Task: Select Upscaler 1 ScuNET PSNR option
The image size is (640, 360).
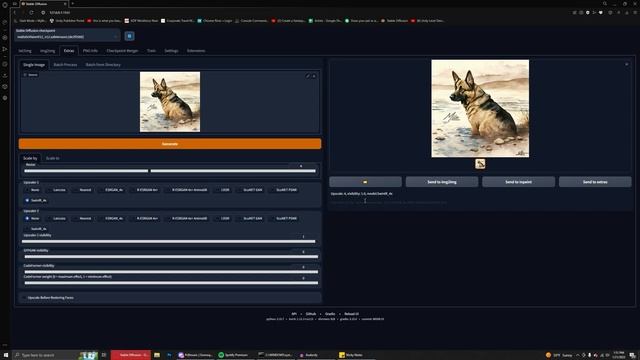Action: (x=283, y=190)
